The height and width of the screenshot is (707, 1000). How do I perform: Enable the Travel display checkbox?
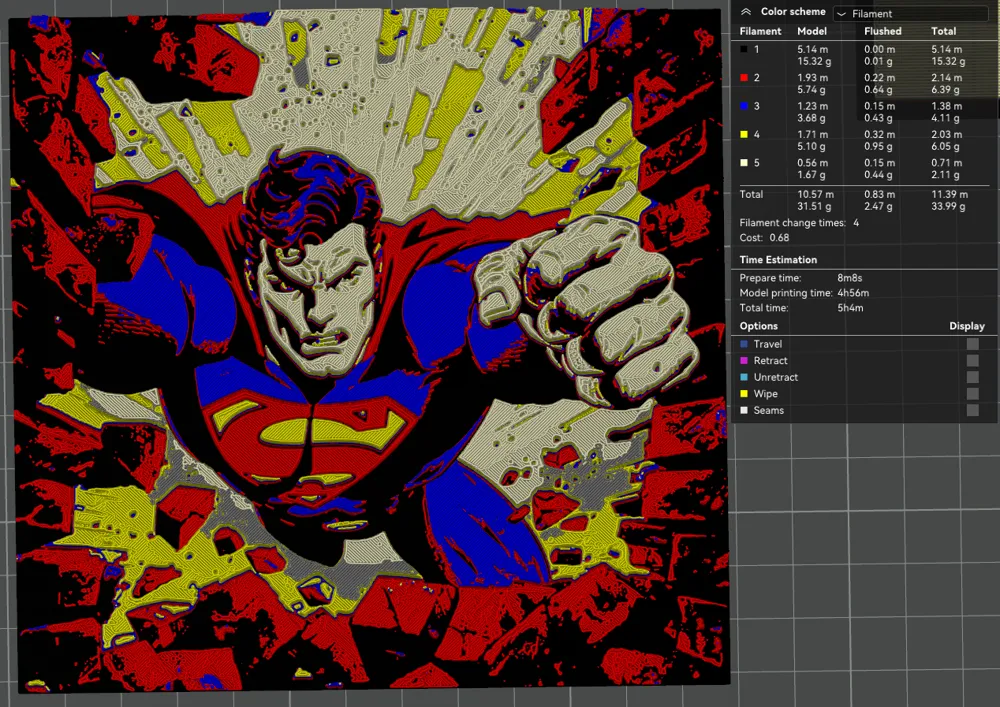[x=971, y=343]
